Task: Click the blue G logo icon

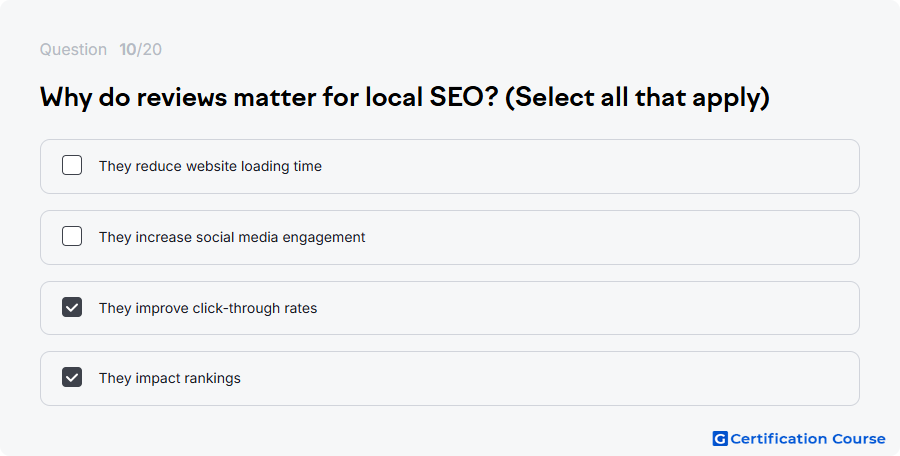Action: coord(720,439)
